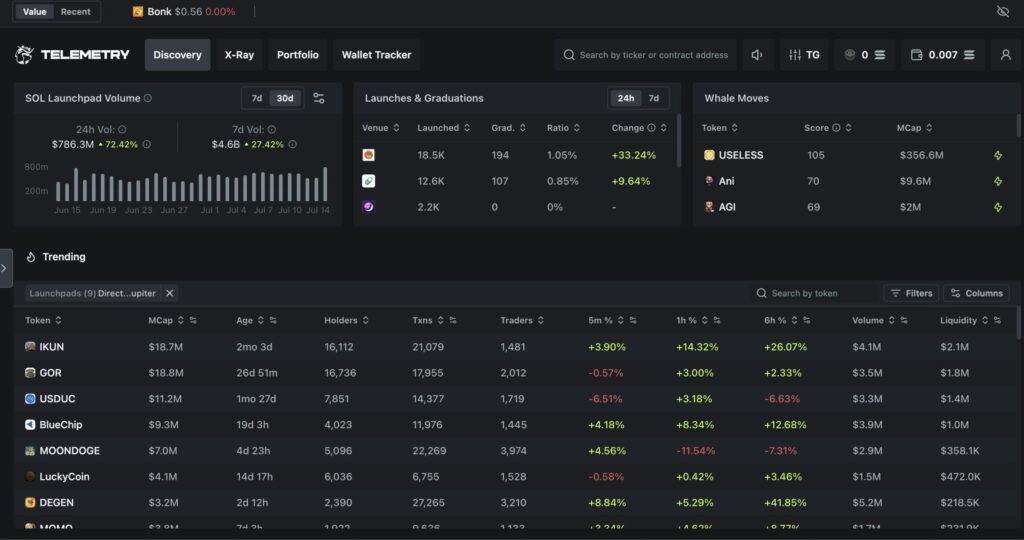1024x540 pixels.
Task: Click the IKUN token icon
Action: [x=30, y=347]
